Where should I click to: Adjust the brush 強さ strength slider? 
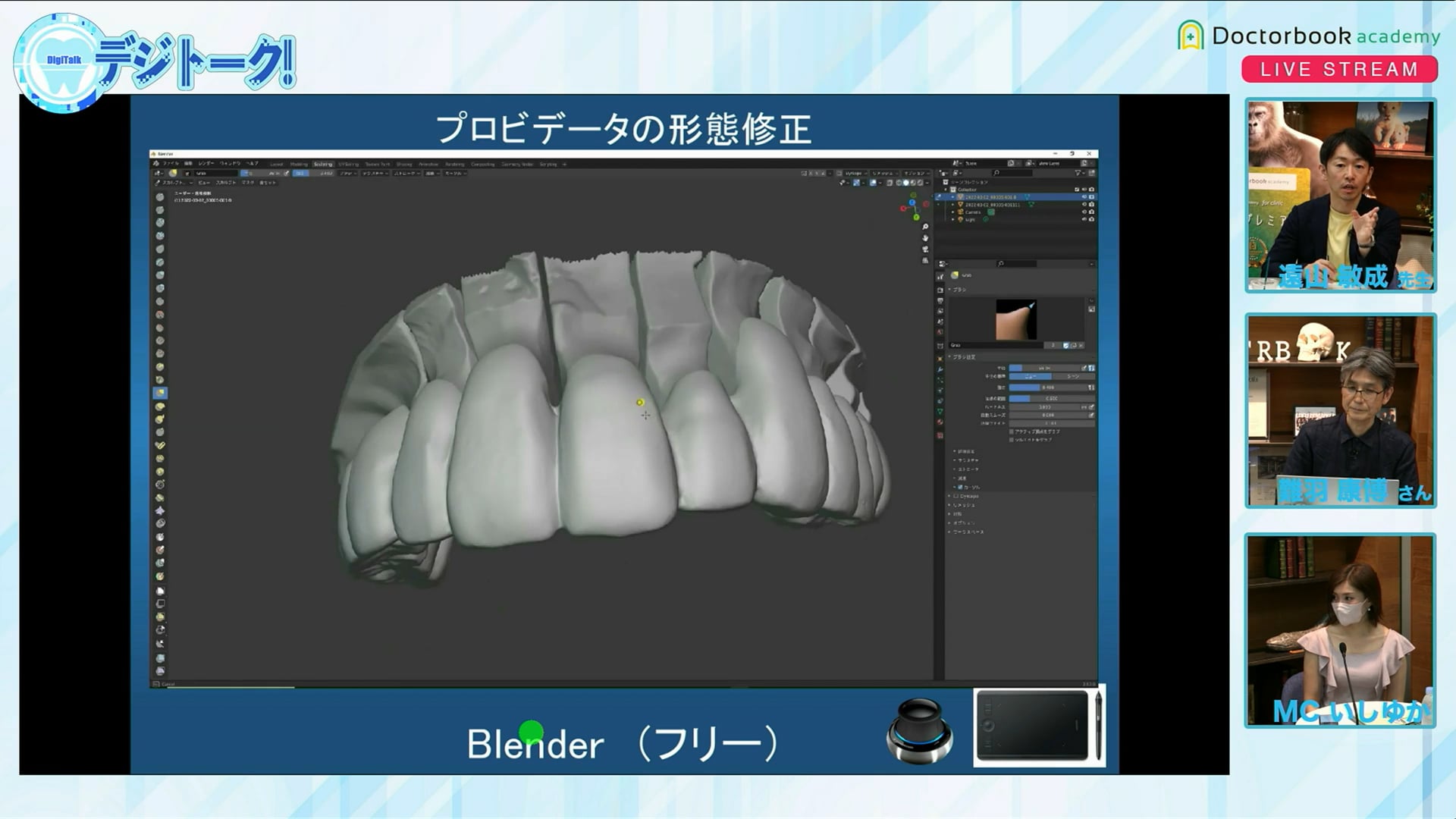(x=1048, y=388)
